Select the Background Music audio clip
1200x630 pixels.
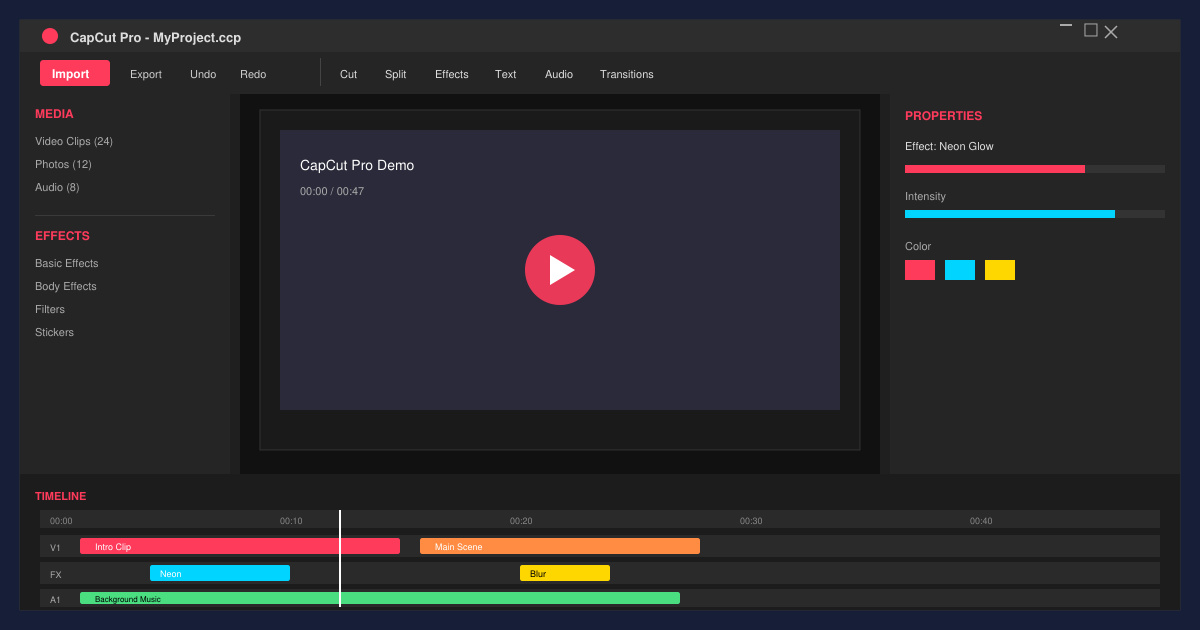(380, 598)
